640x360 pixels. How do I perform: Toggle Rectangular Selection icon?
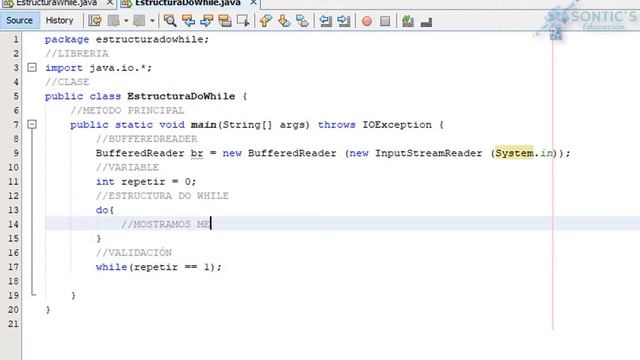point(243,20)
